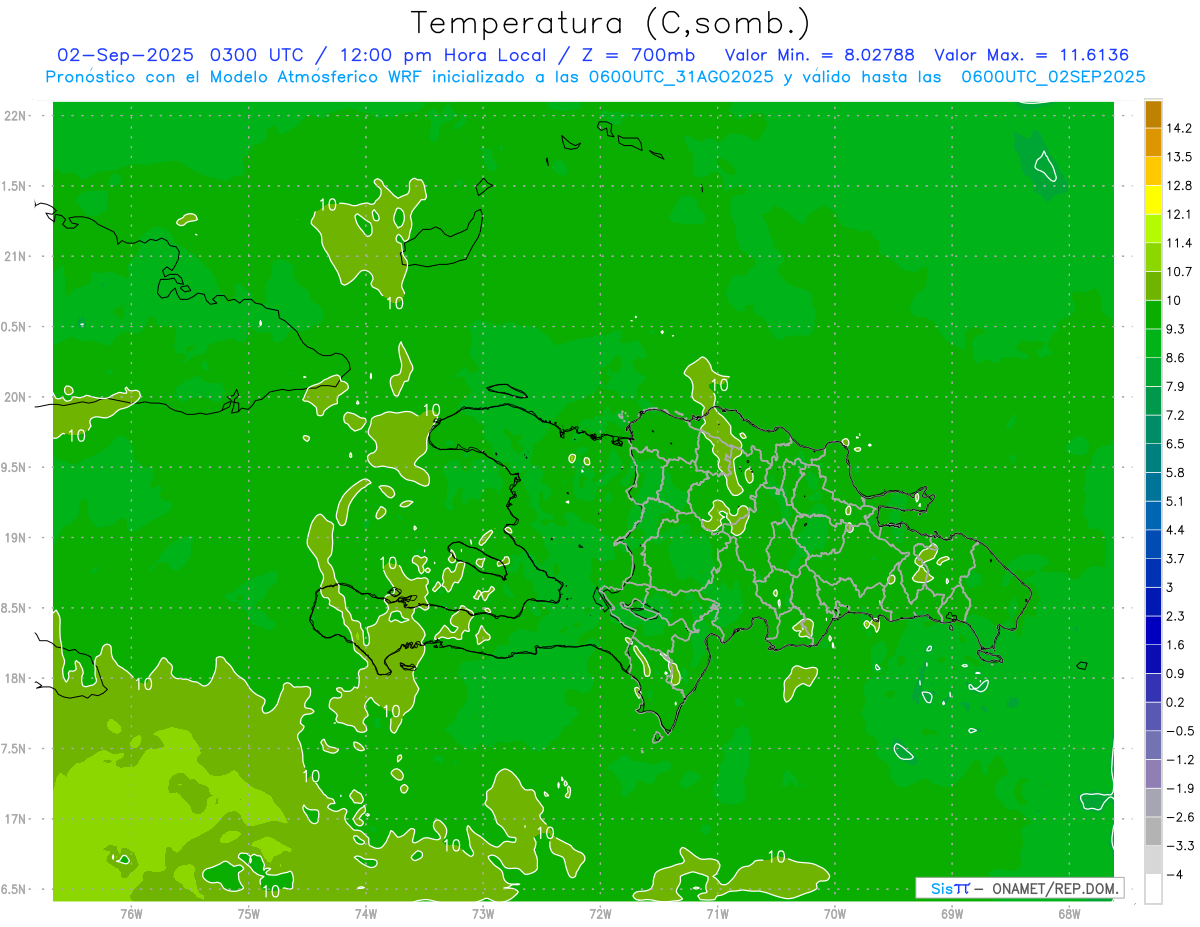Viewport: 1200px width, 927px height.
Task: Click the 74W longitude label
Action: point(365,913)
